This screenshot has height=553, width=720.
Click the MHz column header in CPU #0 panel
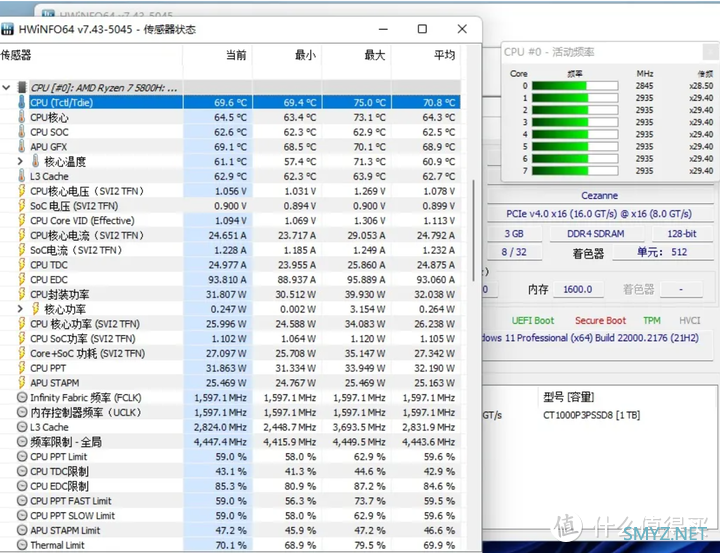(x=645, y=73)
